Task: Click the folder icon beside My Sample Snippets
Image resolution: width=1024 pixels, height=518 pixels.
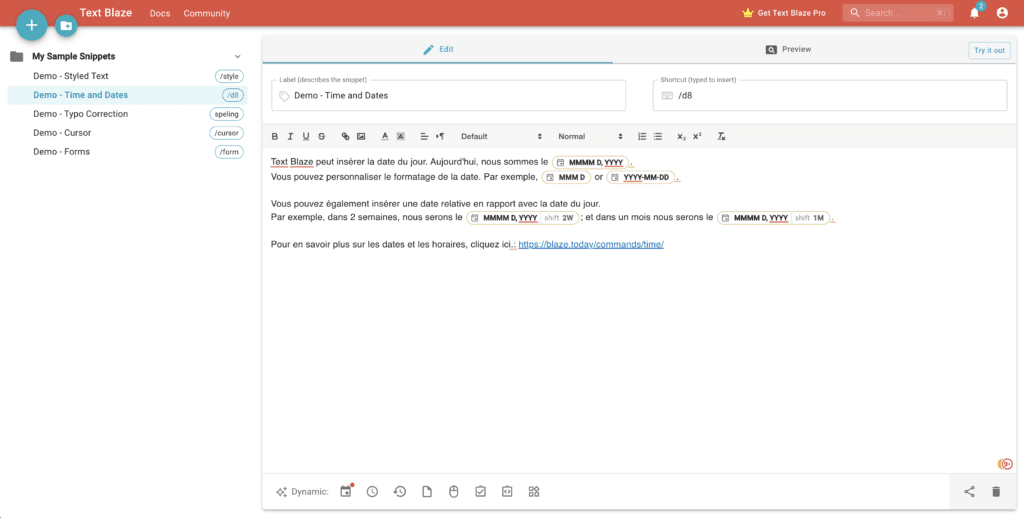Action: [x=17, y=57]
